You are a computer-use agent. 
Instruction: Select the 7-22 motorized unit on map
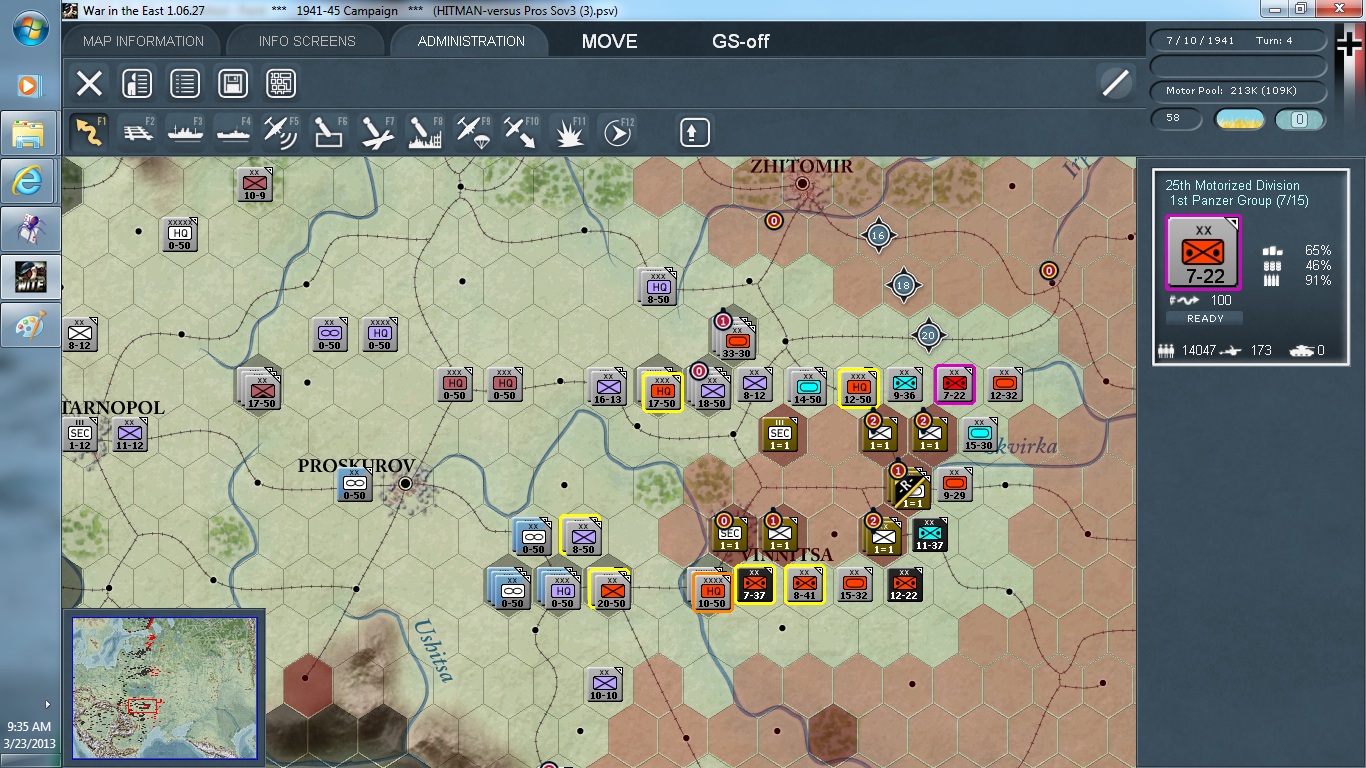point(954,385)
